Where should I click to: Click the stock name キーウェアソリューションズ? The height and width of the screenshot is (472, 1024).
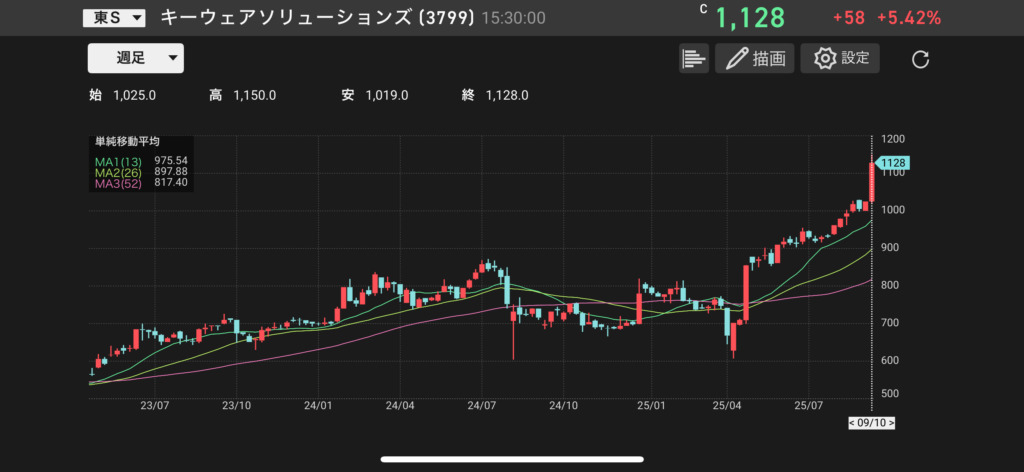point(286,18)
